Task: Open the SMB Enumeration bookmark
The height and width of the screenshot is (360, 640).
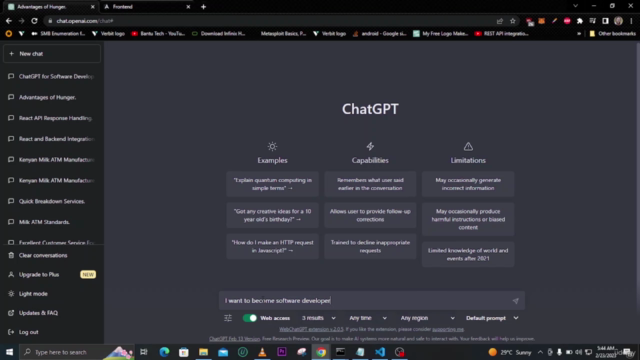Action: tap(58, 33)
